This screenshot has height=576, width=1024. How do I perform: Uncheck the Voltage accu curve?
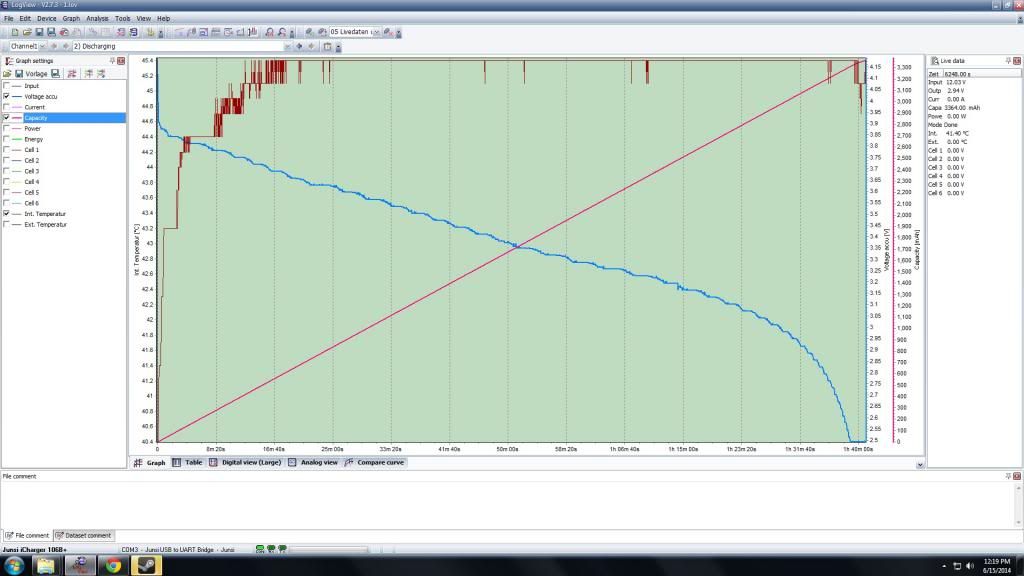point(7,96)
